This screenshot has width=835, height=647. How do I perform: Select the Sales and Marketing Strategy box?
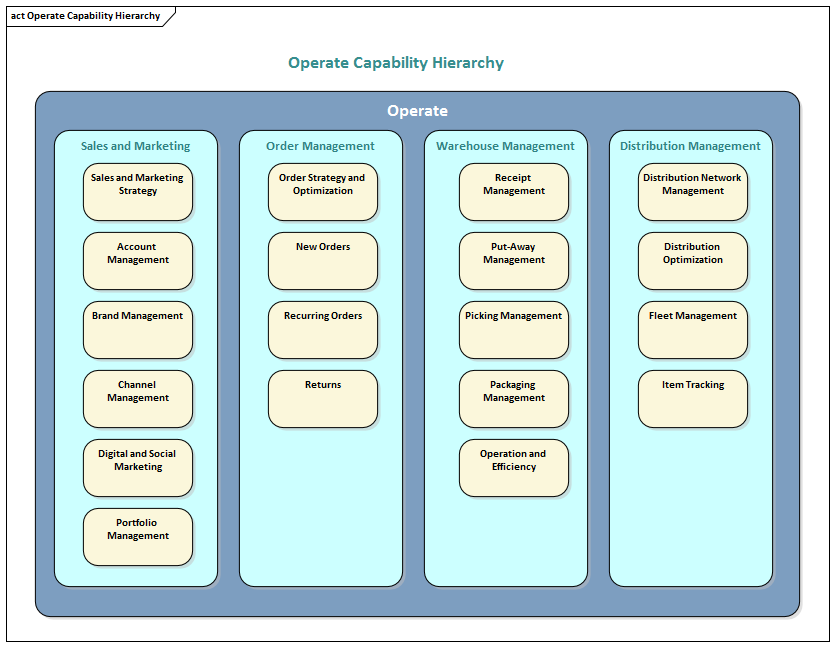point(138,192)
